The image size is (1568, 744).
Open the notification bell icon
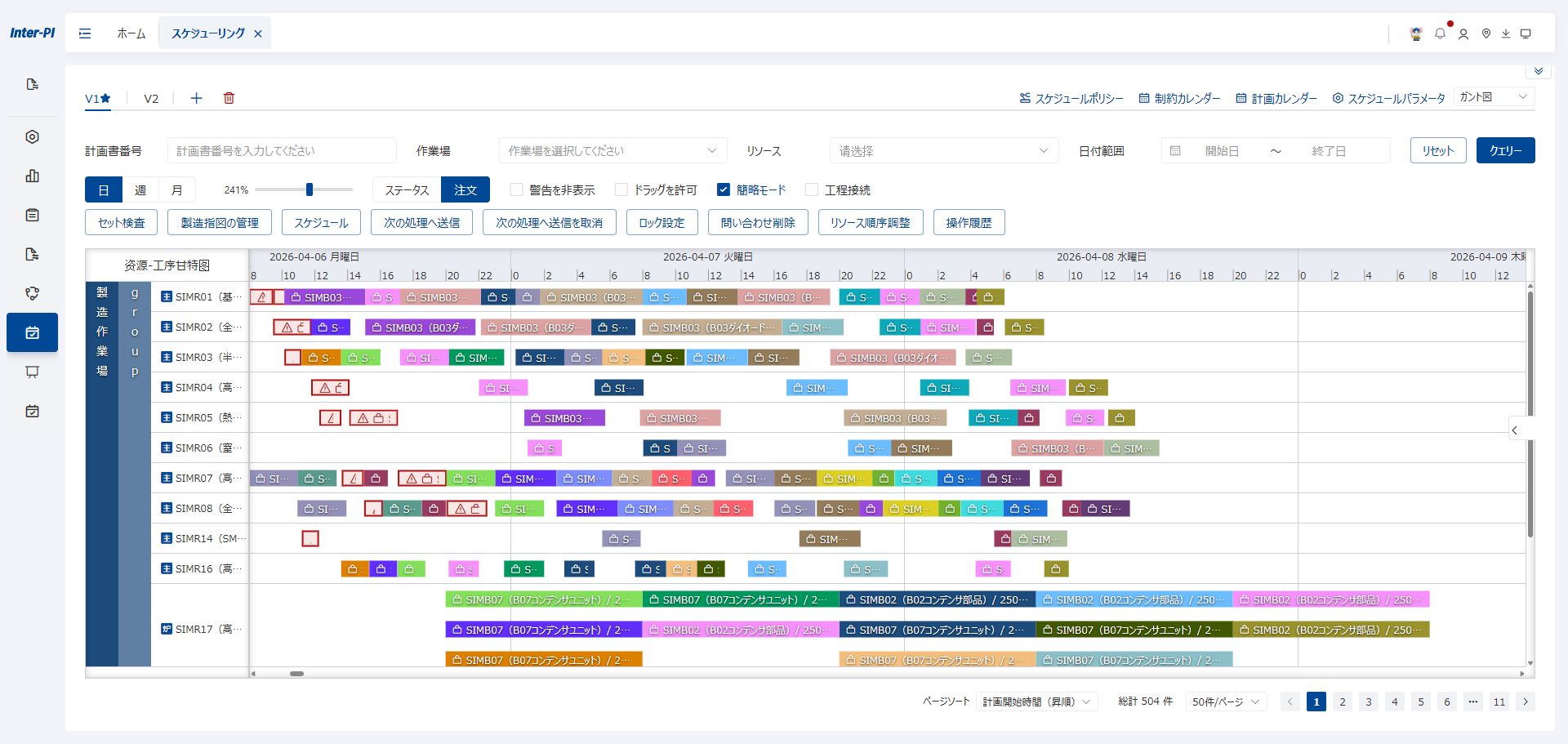[x=1440, y=33]
